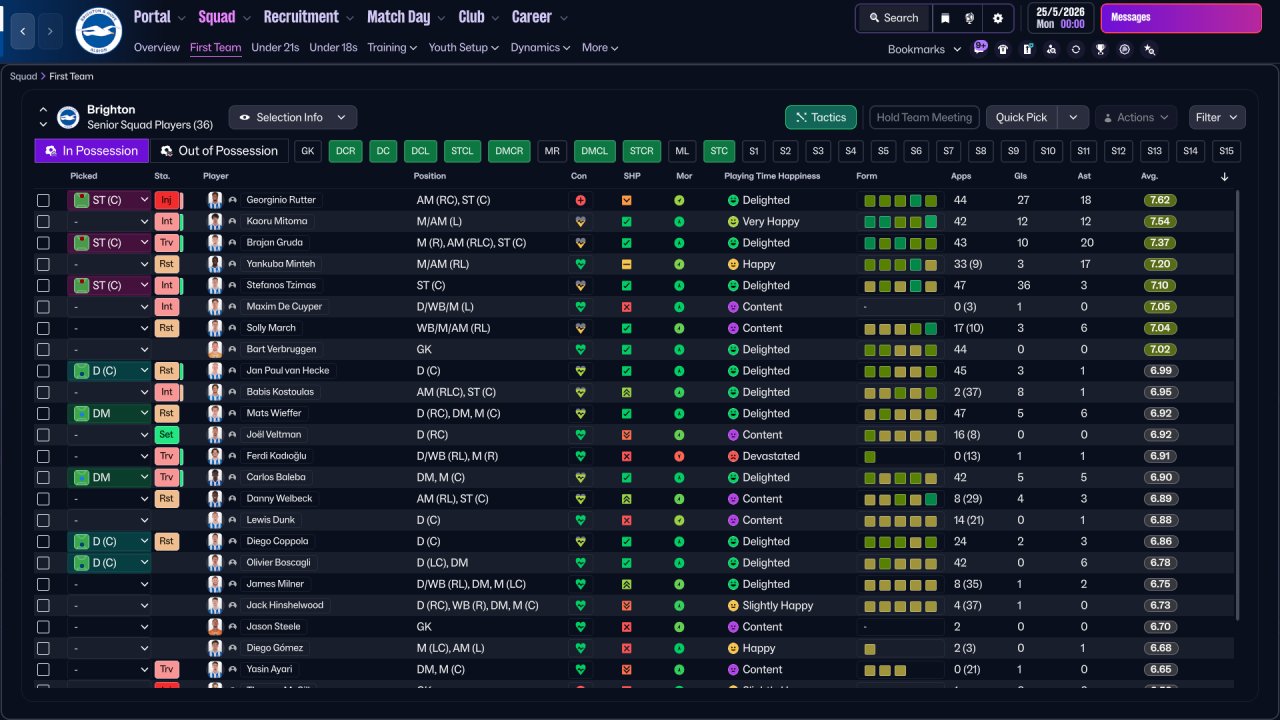Open the star search bookmark icon
This screenshot has width=1280, height=720.
pos(1149,49)
